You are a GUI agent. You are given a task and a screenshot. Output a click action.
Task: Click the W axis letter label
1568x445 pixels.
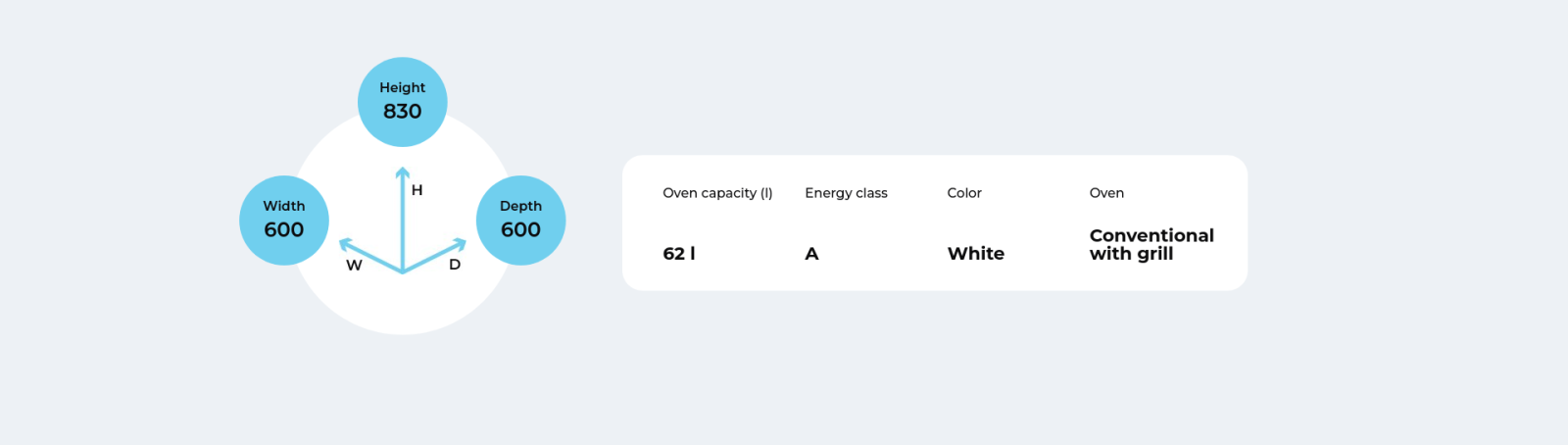354,266
